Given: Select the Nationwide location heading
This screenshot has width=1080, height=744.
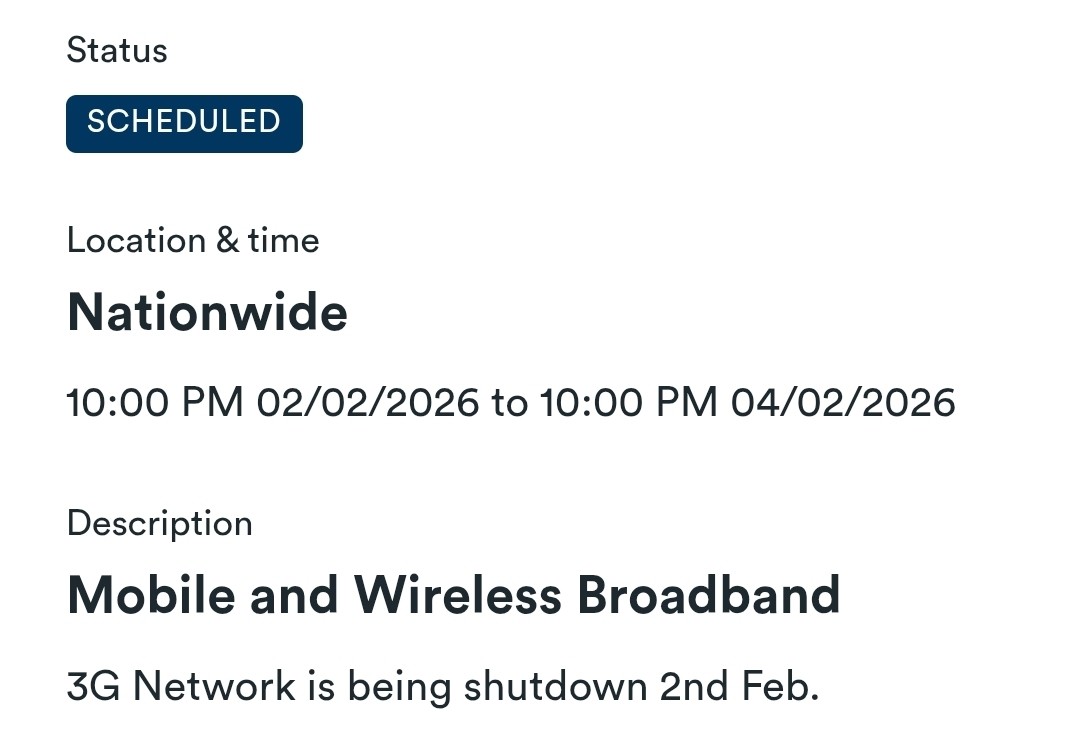Looking at the screenshot, I should click(207, 312).
